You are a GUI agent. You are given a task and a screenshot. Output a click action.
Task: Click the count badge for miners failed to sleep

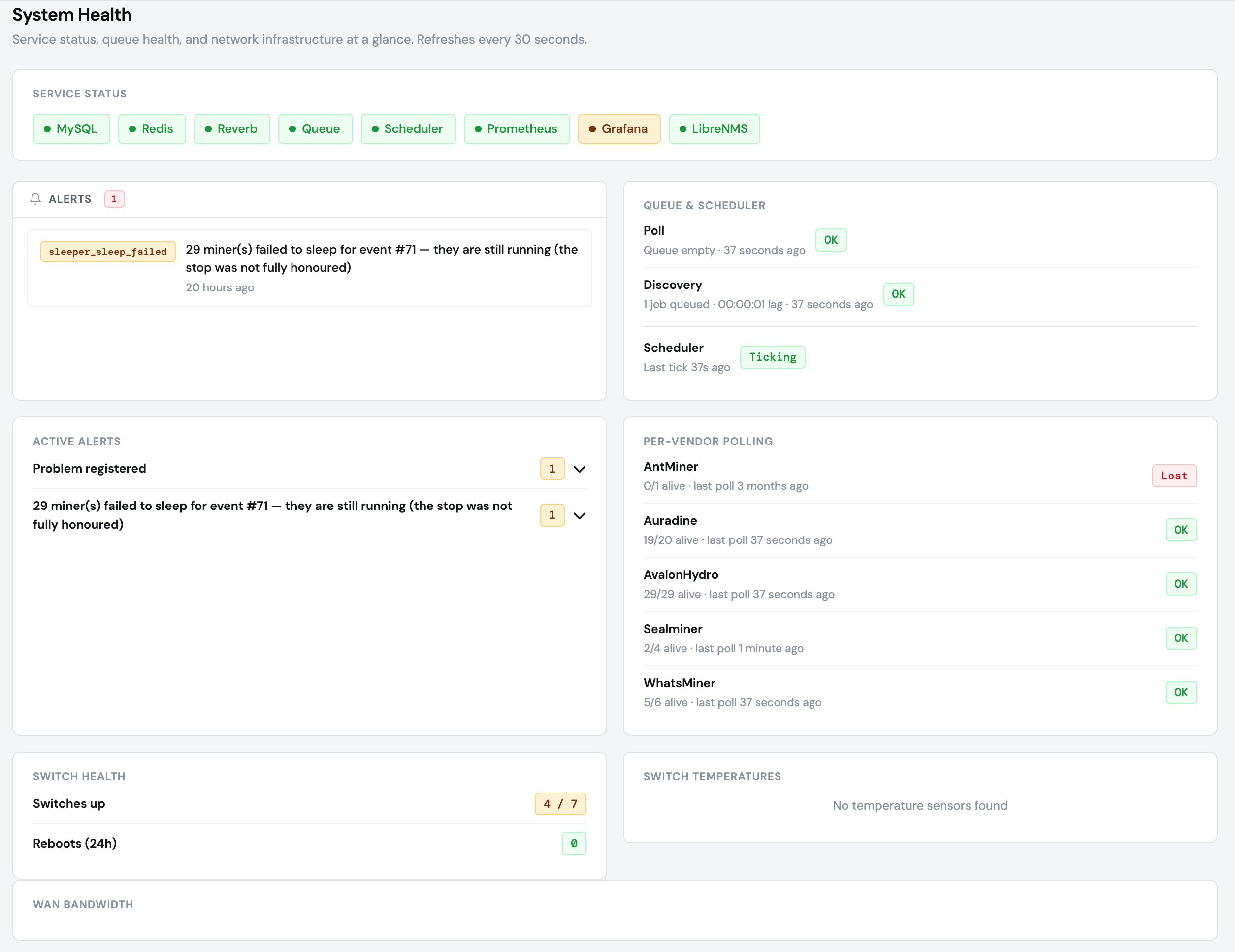[x=552, y=515]
